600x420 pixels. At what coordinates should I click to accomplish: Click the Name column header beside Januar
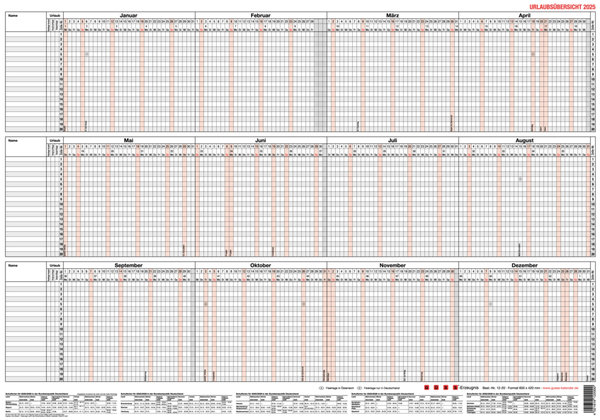click(14, 17)
